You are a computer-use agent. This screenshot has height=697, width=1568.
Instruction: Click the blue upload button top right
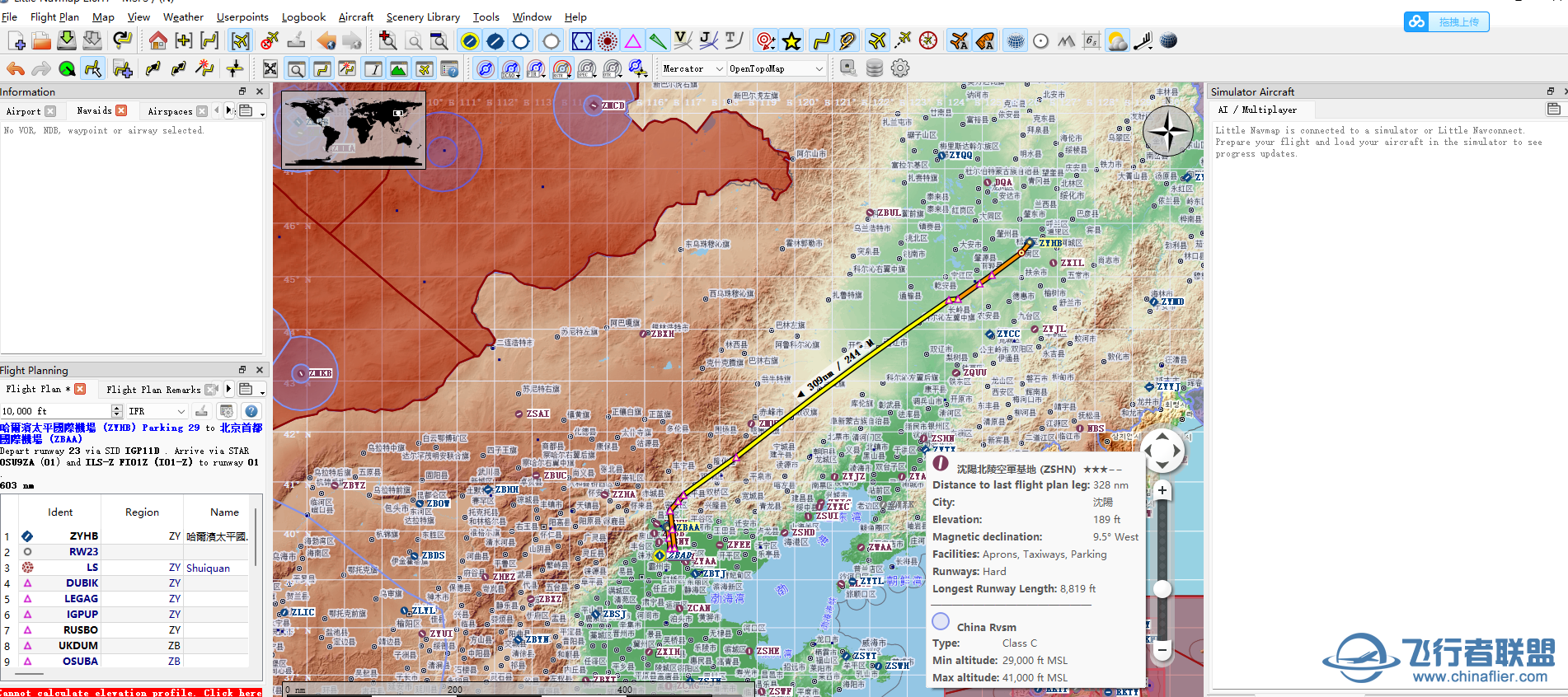tap(1446, 21)
